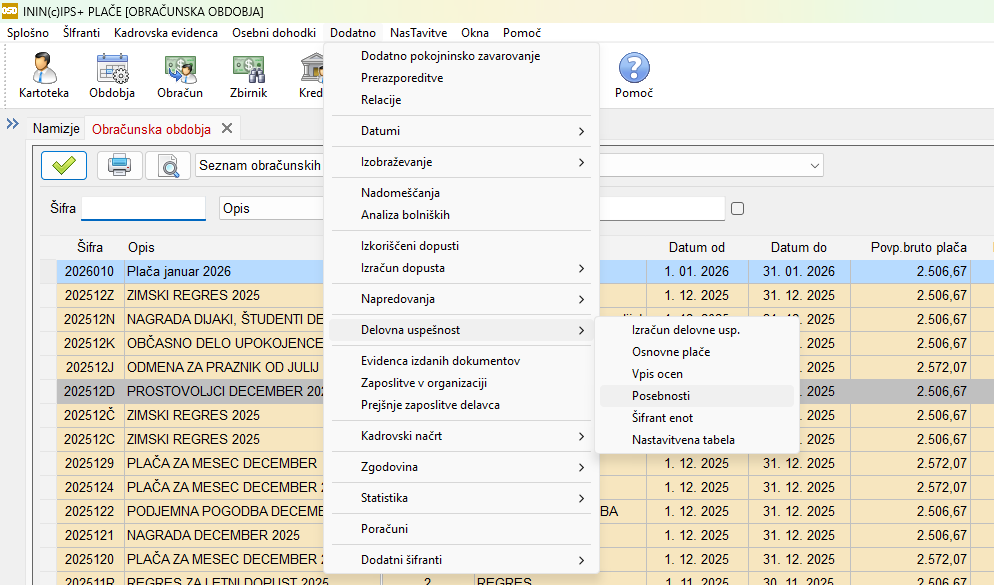Expand the side panel double-chevron
994x585 pixels.
coord(13,124)
